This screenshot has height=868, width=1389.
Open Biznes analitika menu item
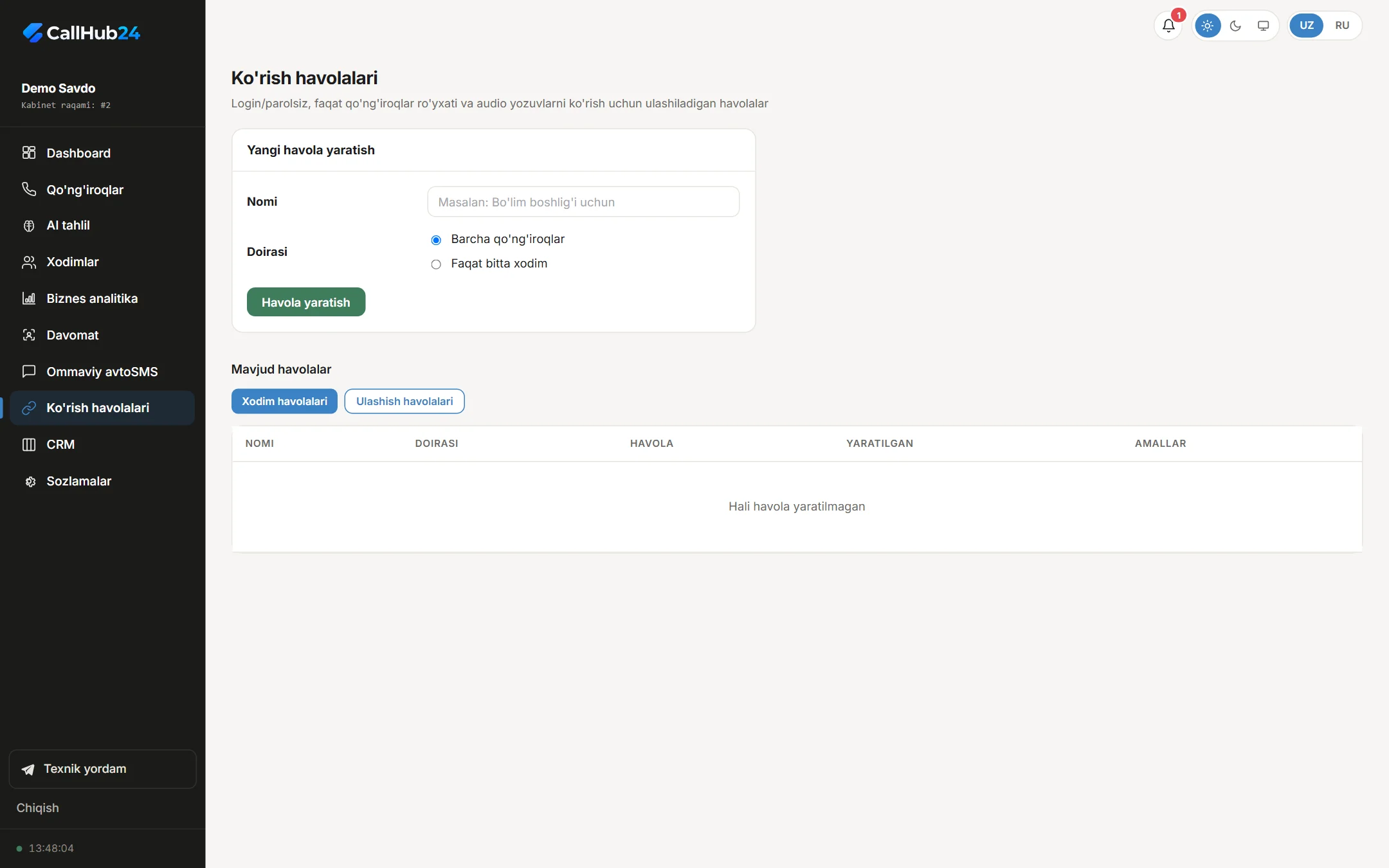[102, 298]
